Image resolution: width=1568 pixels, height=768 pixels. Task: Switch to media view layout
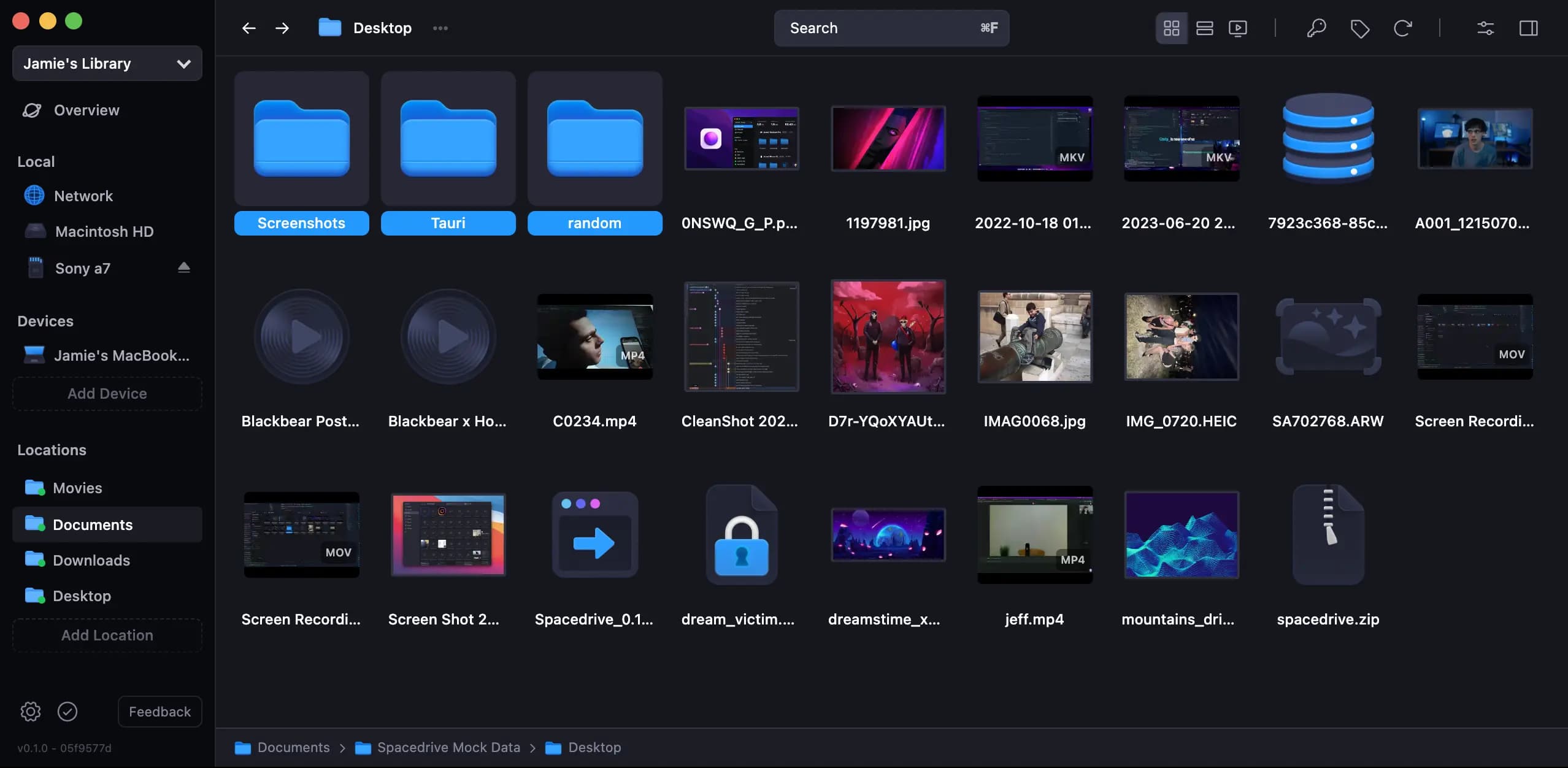coord(1237,28)
